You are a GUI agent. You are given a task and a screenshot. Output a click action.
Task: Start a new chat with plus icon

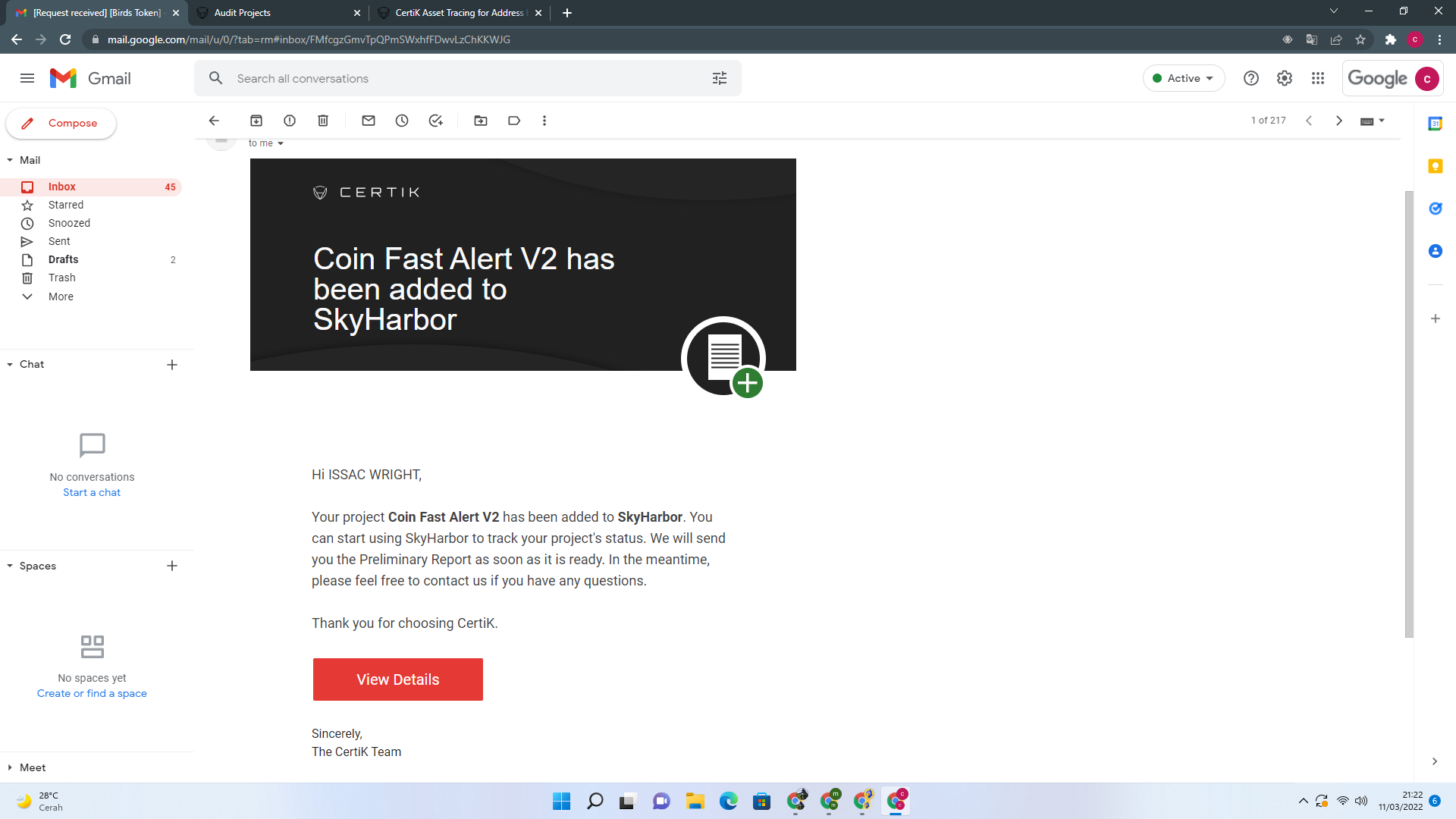172,365
